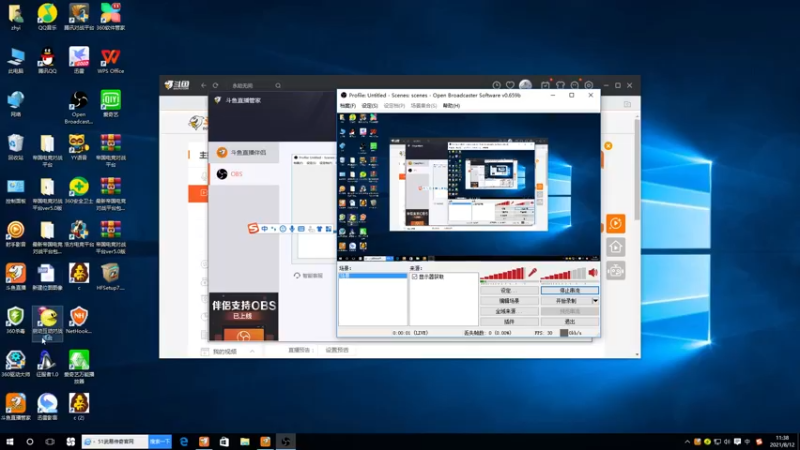Click the Edit Scene button in OBS
This screenshot has height=450, width=800.
pyautogui.click(x=509, y=301)
